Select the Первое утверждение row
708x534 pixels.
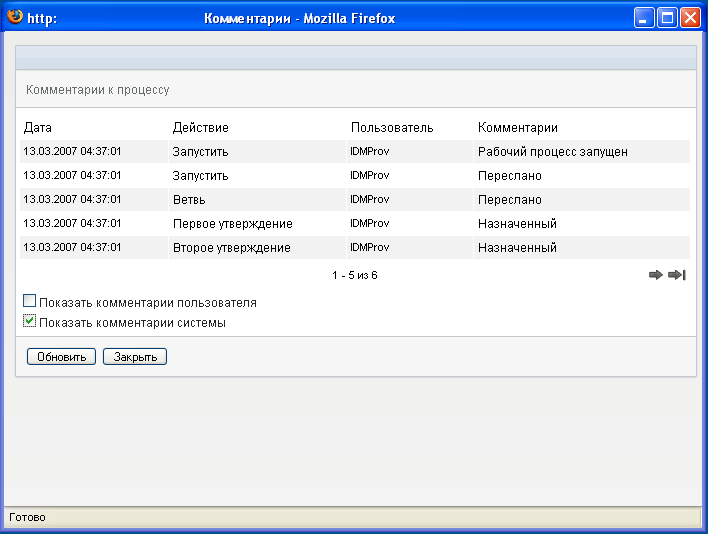[x=232, y=223]
